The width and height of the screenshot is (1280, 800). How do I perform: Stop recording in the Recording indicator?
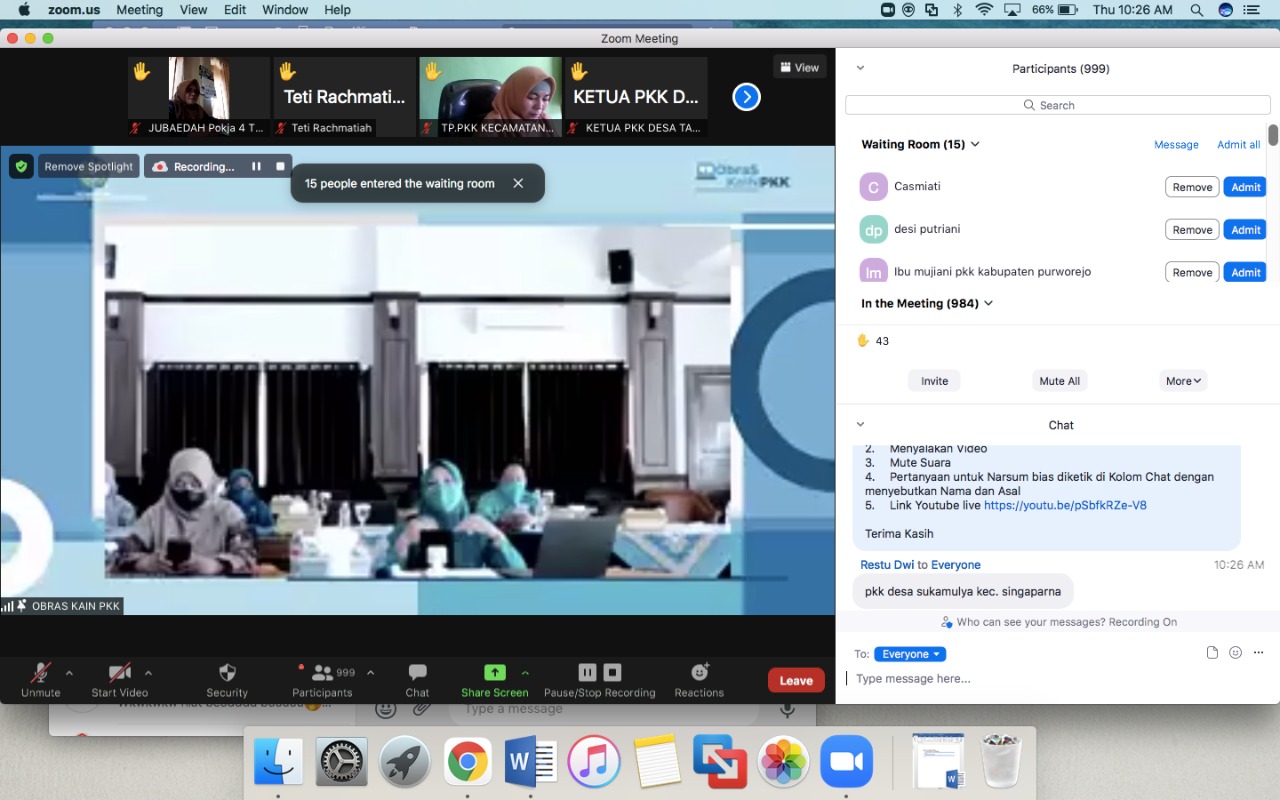(x=280, y=167)
